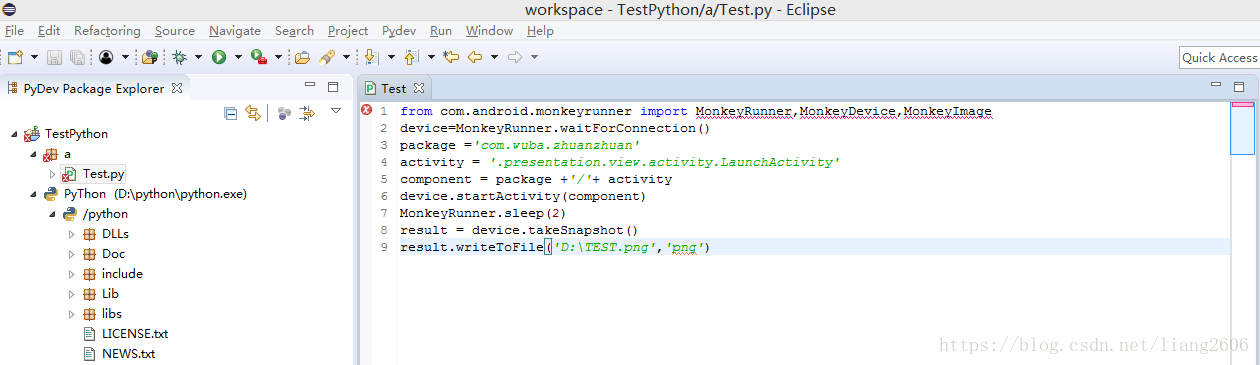Click the error marker on line 1
Viewport: 1260px width, 365px height.
(366, 110)
